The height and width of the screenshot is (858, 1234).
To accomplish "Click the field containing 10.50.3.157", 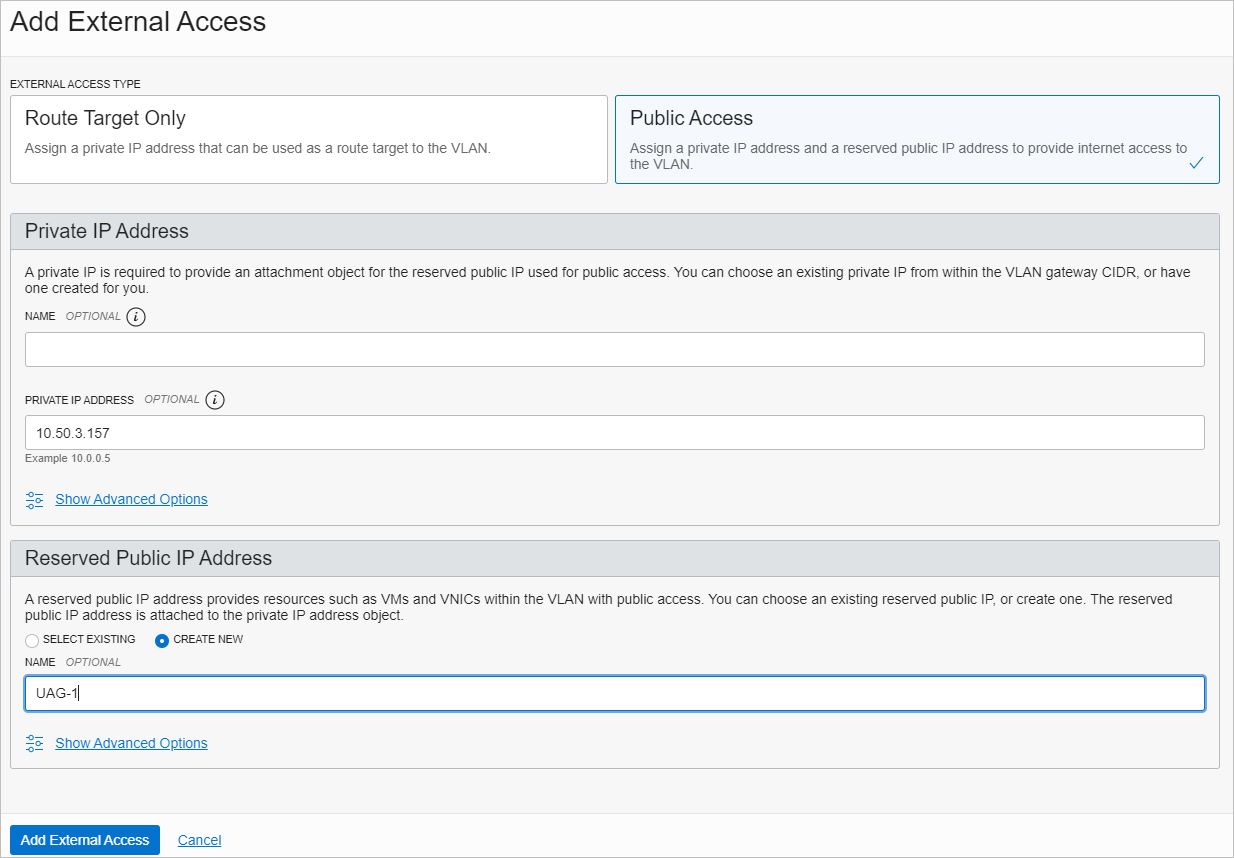I will click(x=614, y=433).
